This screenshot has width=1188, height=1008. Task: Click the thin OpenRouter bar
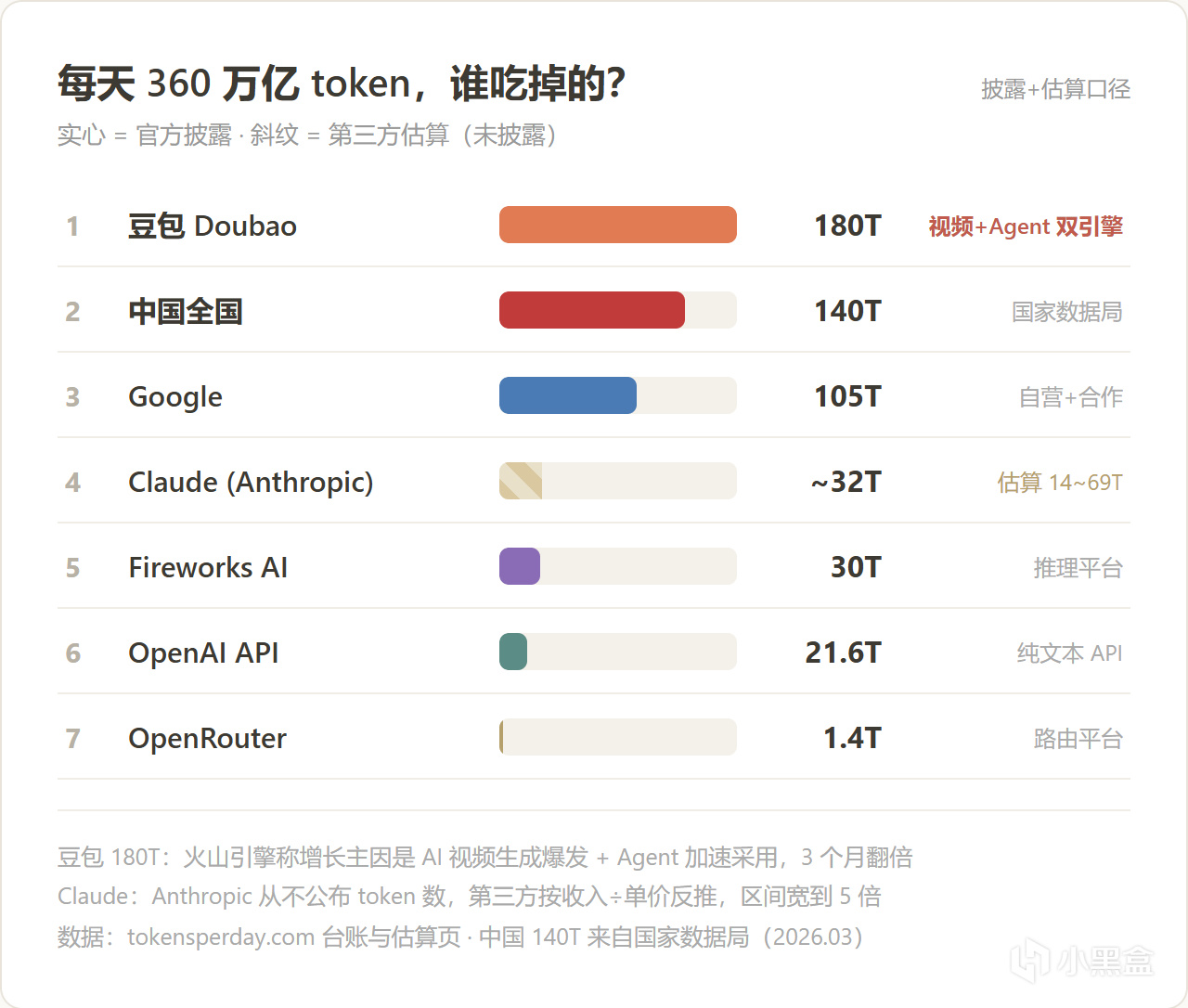click(x=501, y=737)
